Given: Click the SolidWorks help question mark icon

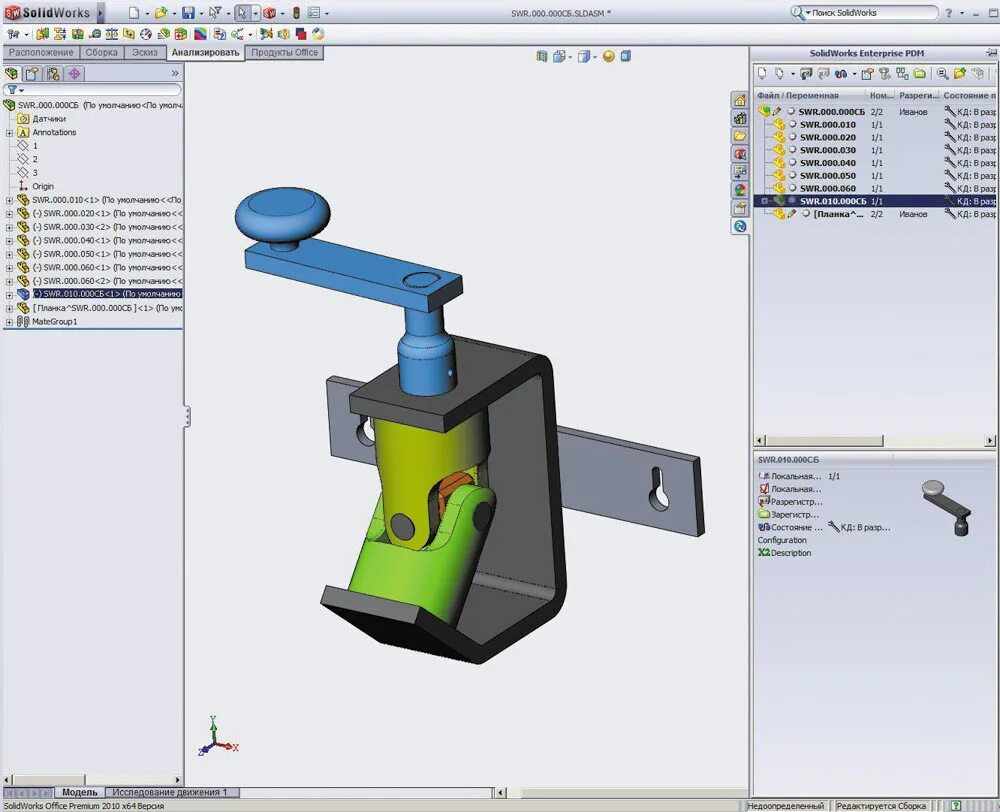Looking at the screenshot, I should (948, 13).
